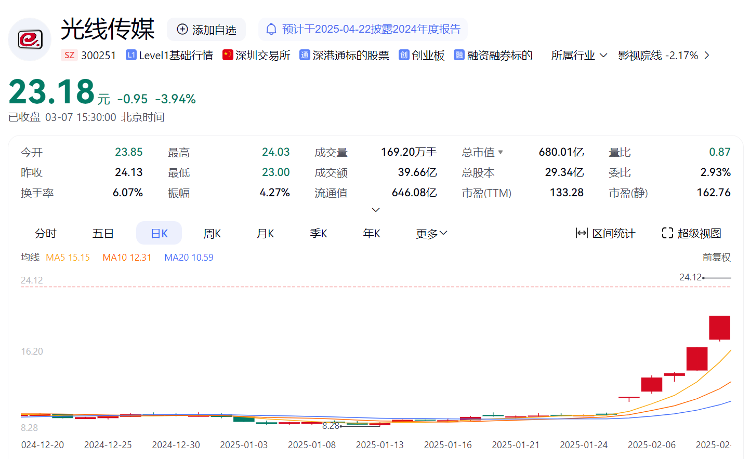Expand more quote details chevron below stats

click(376, 209)
